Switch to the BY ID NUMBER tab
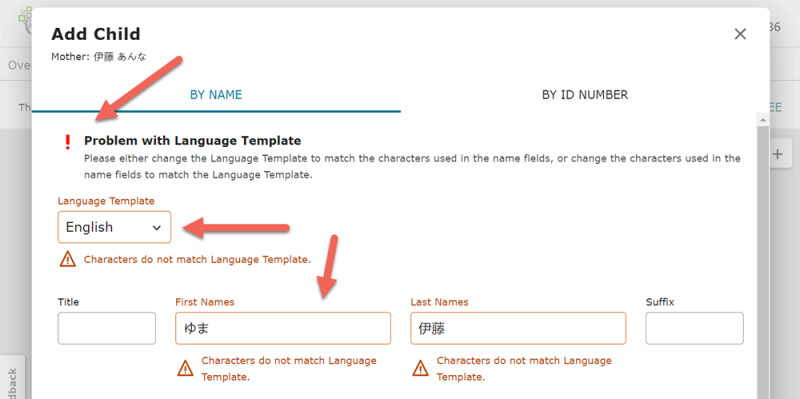The height and width of the screenshot is (399, 800). click(x=585, y=95)
